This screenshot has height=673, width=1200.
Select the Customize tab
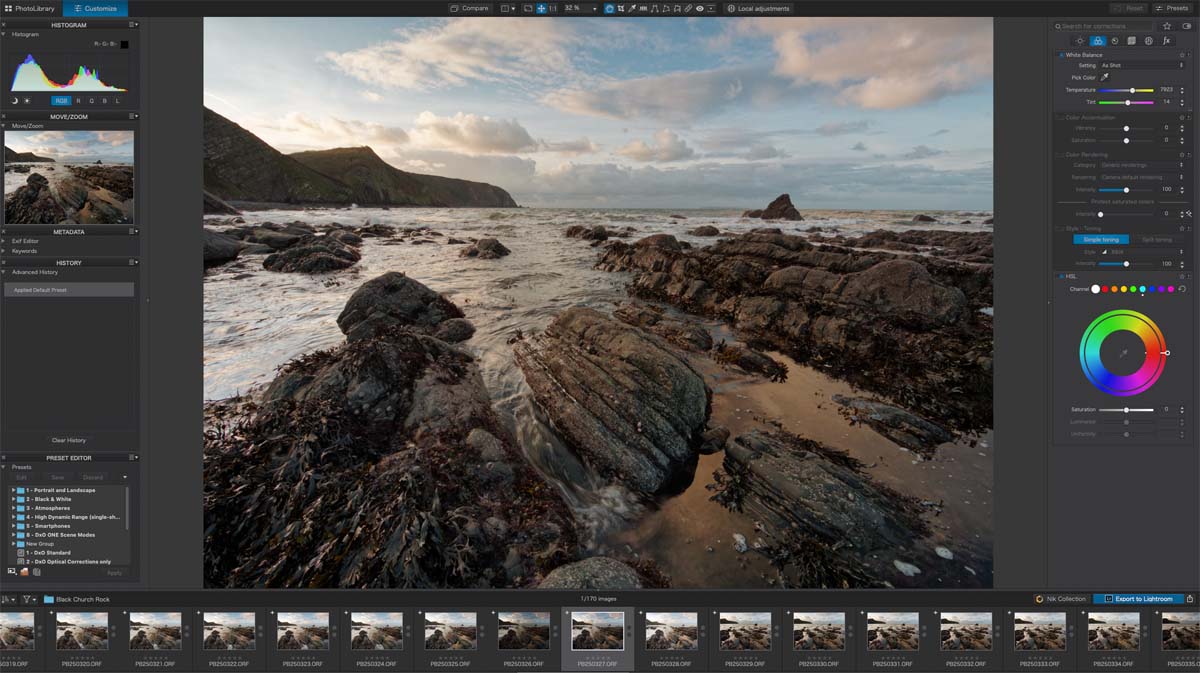click(95, 8)
